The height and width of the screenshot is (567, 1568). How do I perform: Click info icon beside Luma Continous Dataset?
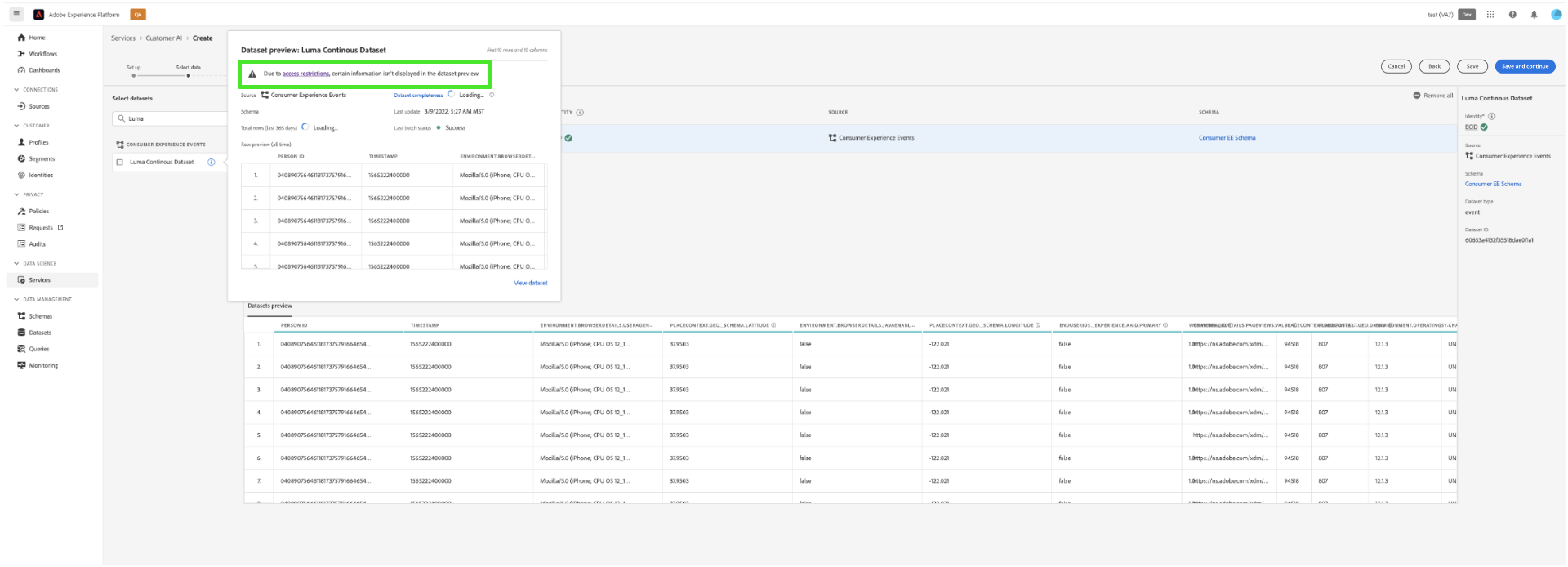pos(212,162)
